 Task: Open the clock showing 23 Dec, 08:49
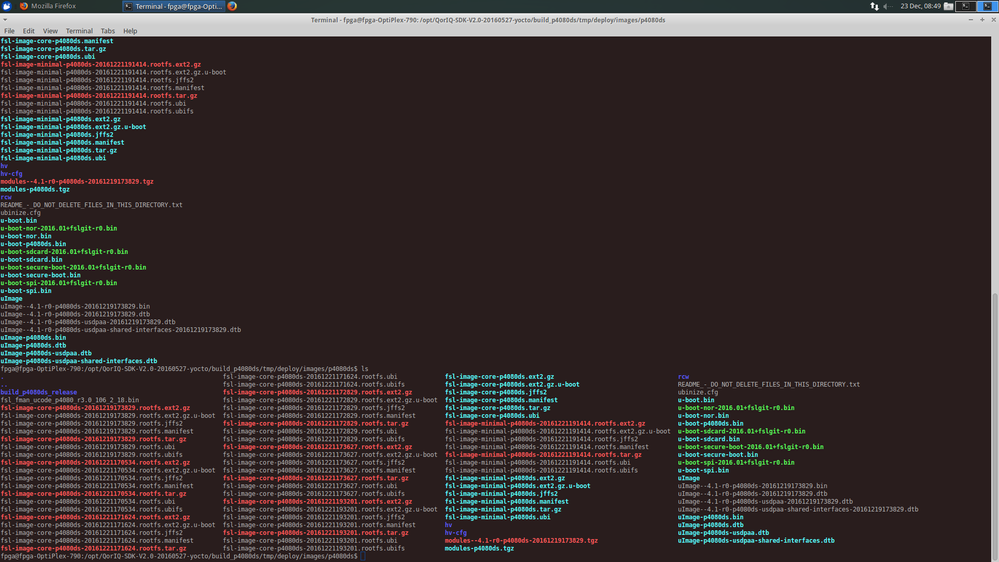pyautogui.click(x=920, y=6)
